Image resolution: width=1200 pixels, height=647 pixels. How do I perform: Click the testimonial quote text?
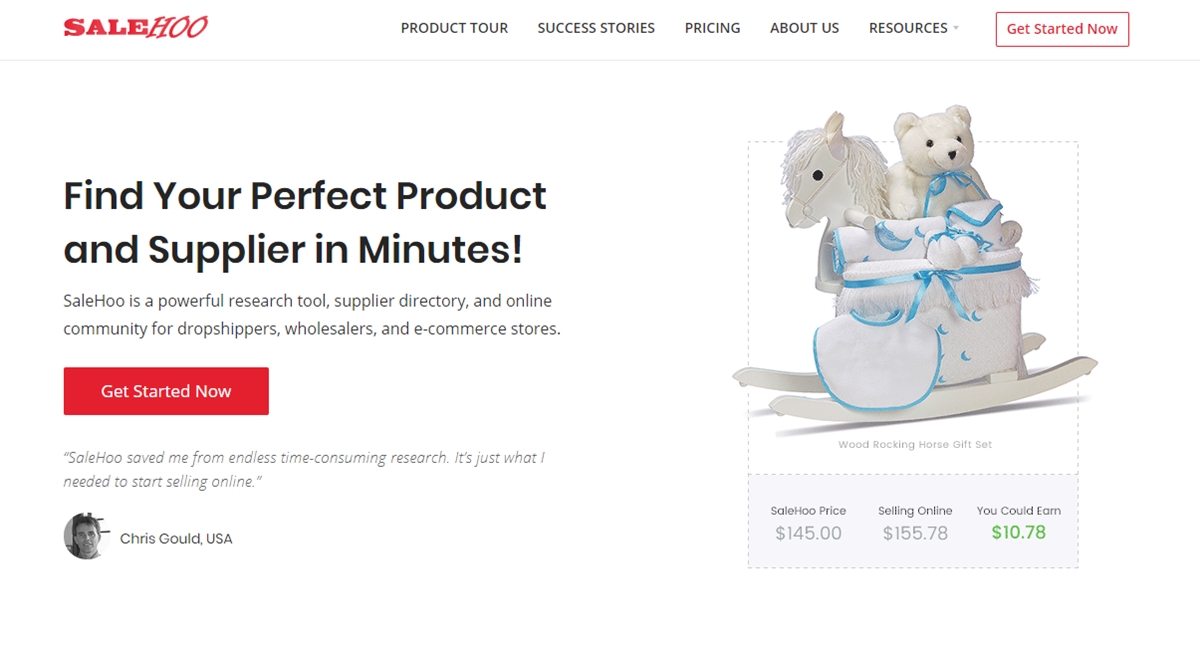[x=304, y=469]
